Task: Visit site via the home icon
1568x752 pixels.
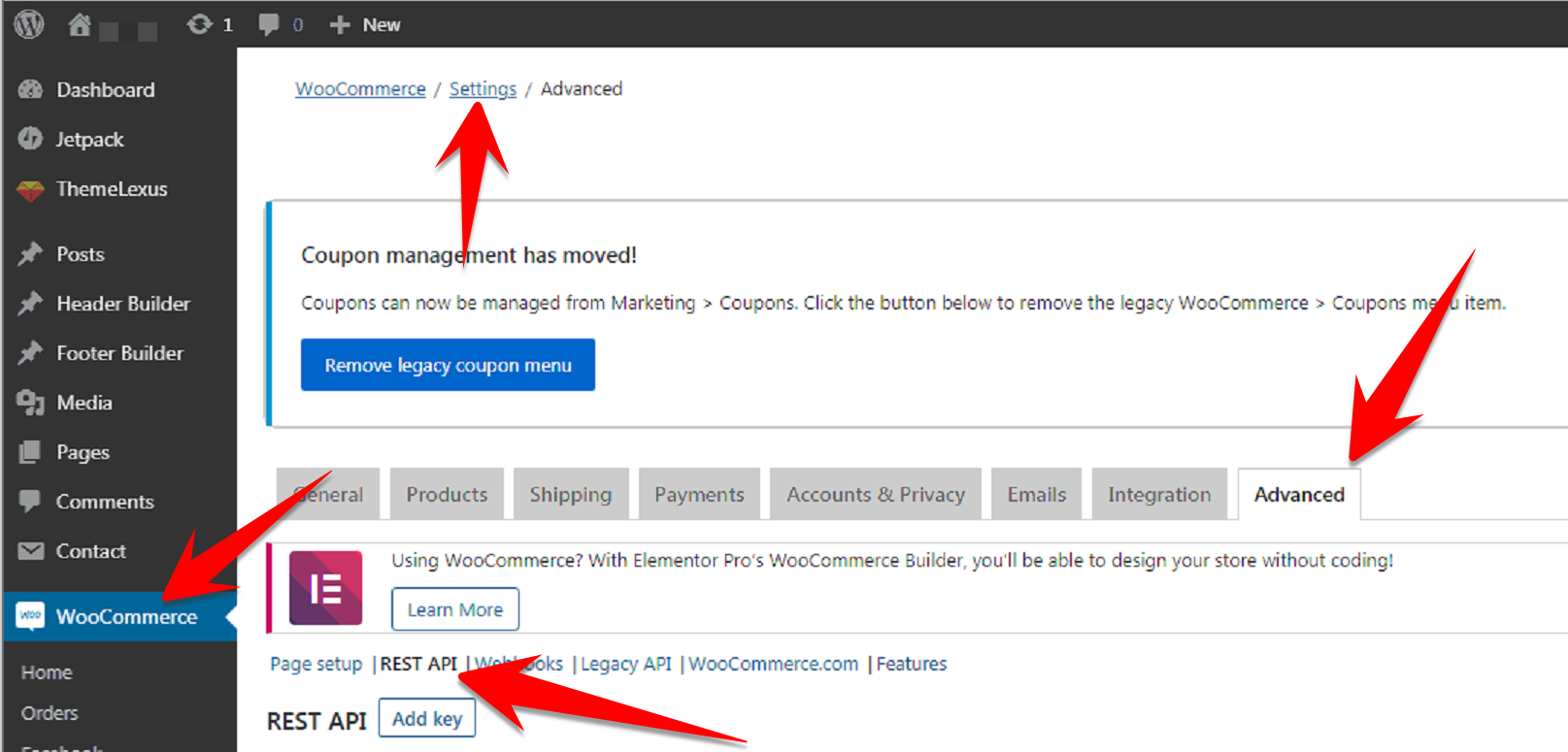Action: point(80,24)
